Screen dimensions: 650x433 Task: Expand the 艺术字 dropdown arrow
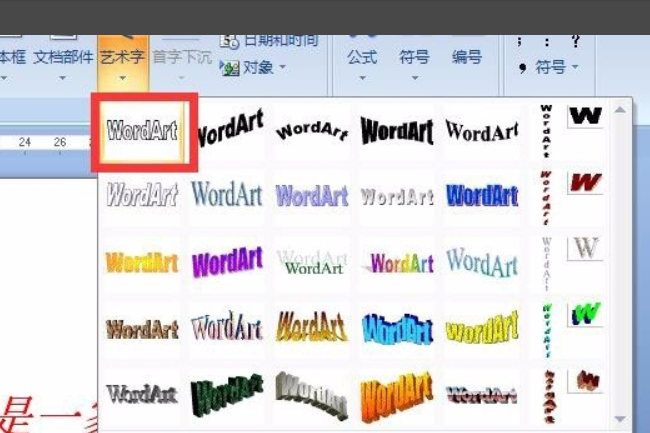click(122, 77)
